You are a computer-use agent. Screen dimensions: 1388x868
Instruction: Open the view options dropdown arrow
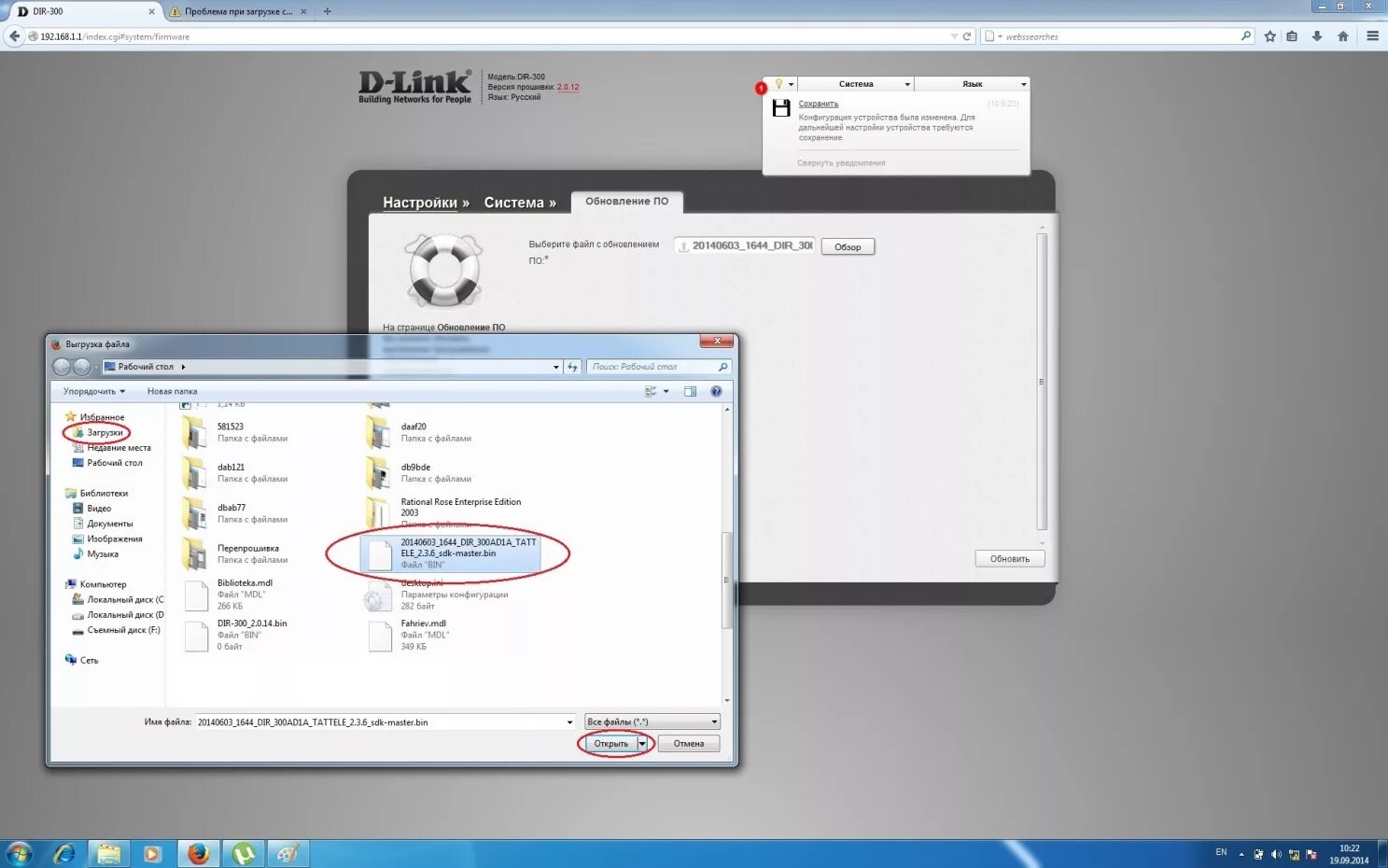[666, 391]
